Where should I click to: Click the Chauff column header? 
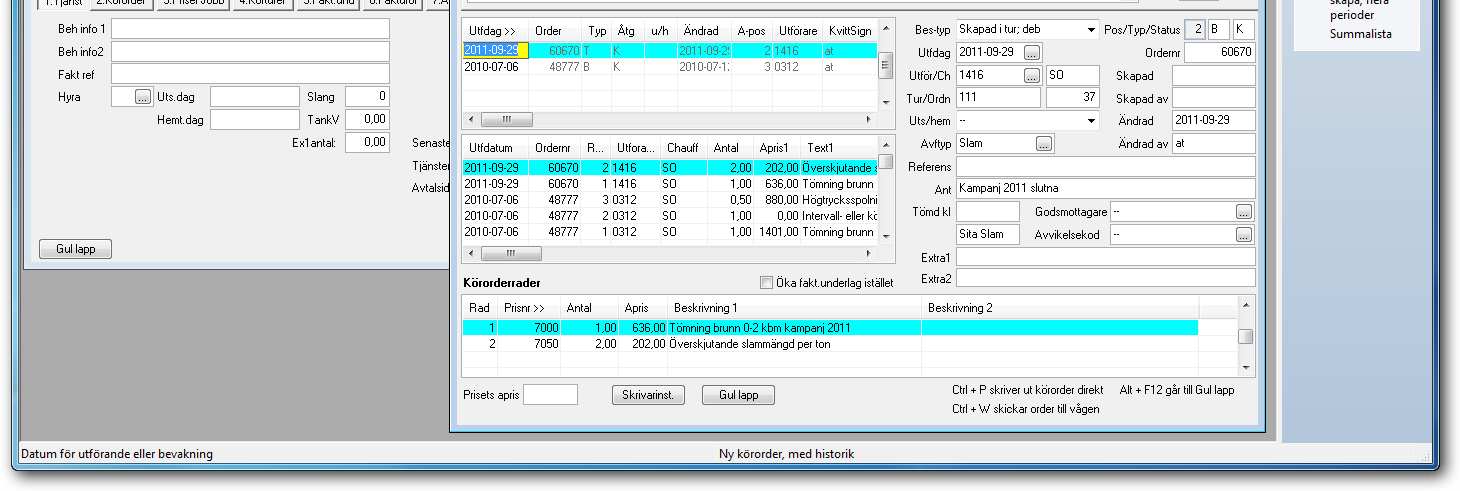coord(684,147)
